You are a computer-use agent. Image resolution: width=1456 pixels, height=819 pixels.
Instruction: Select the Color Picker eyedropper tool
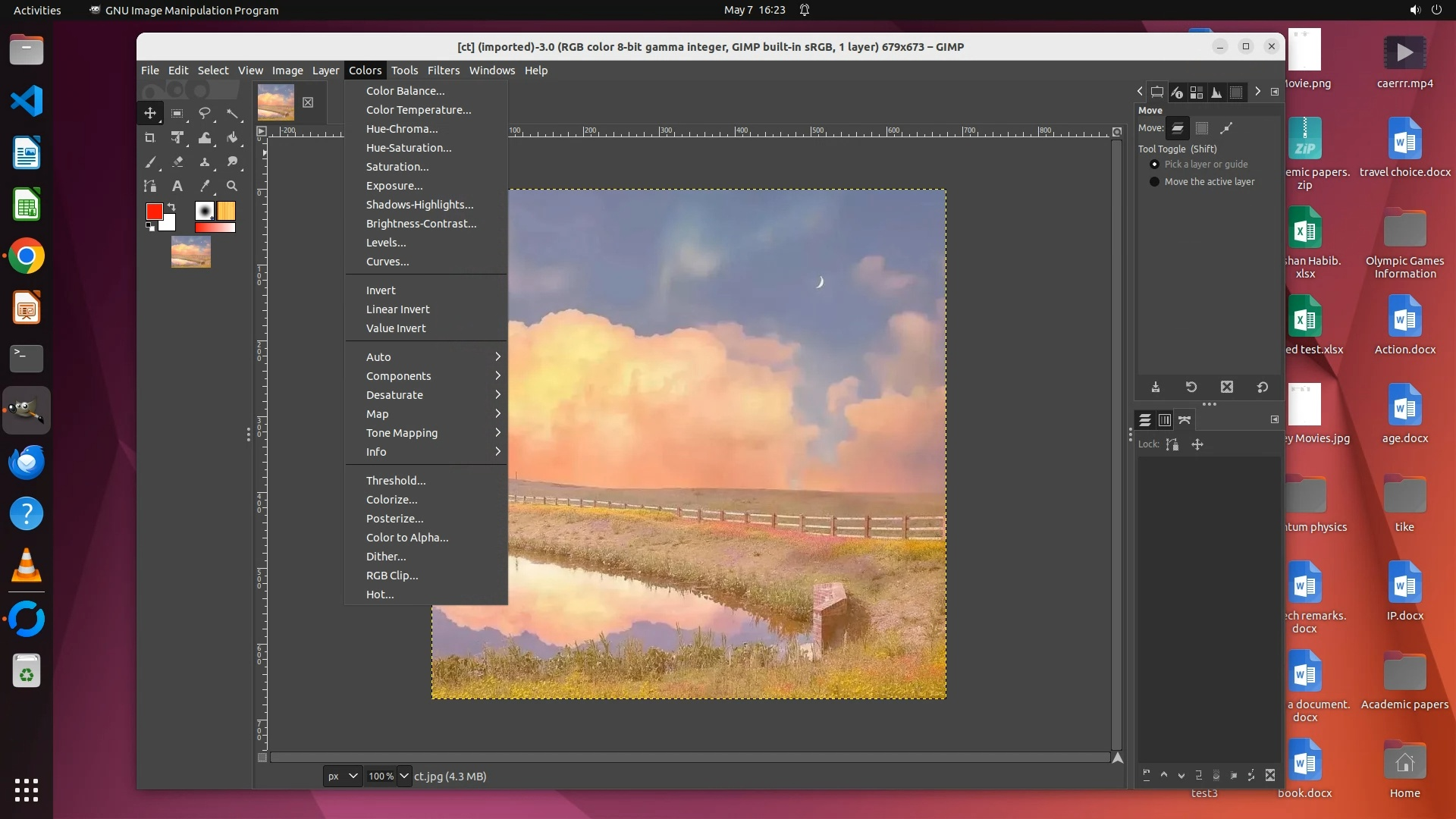tap(205, 186)
